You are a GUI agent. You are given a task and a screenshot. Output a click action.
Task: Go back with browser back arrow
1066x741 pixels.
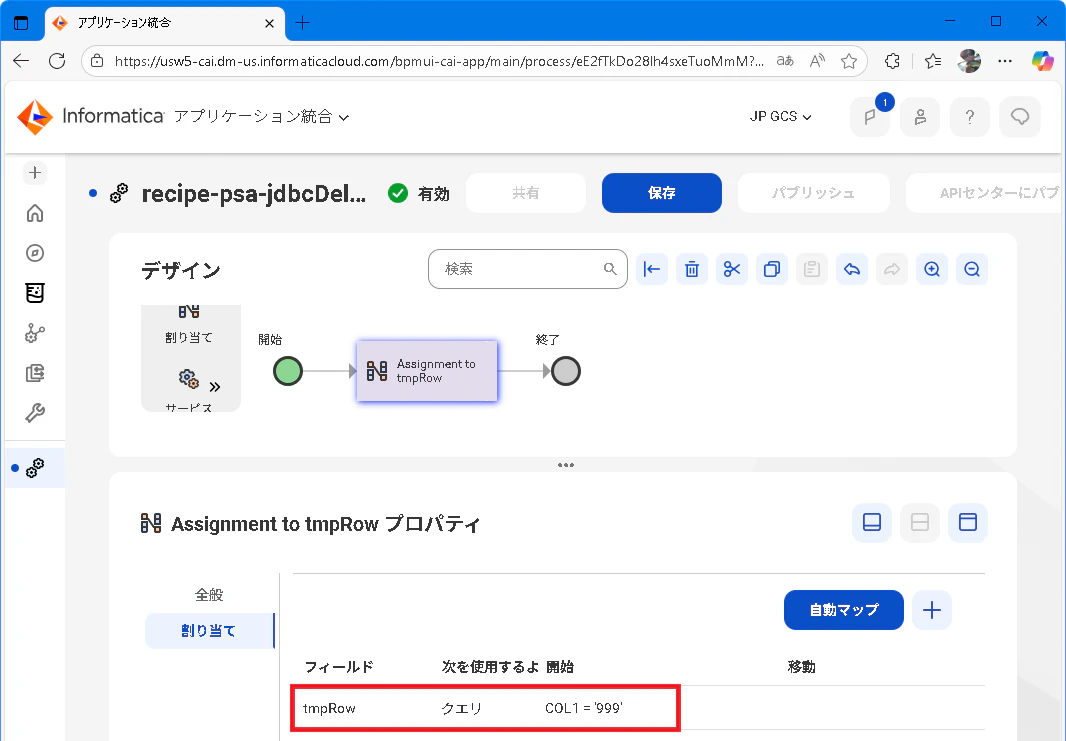(21, 61)
